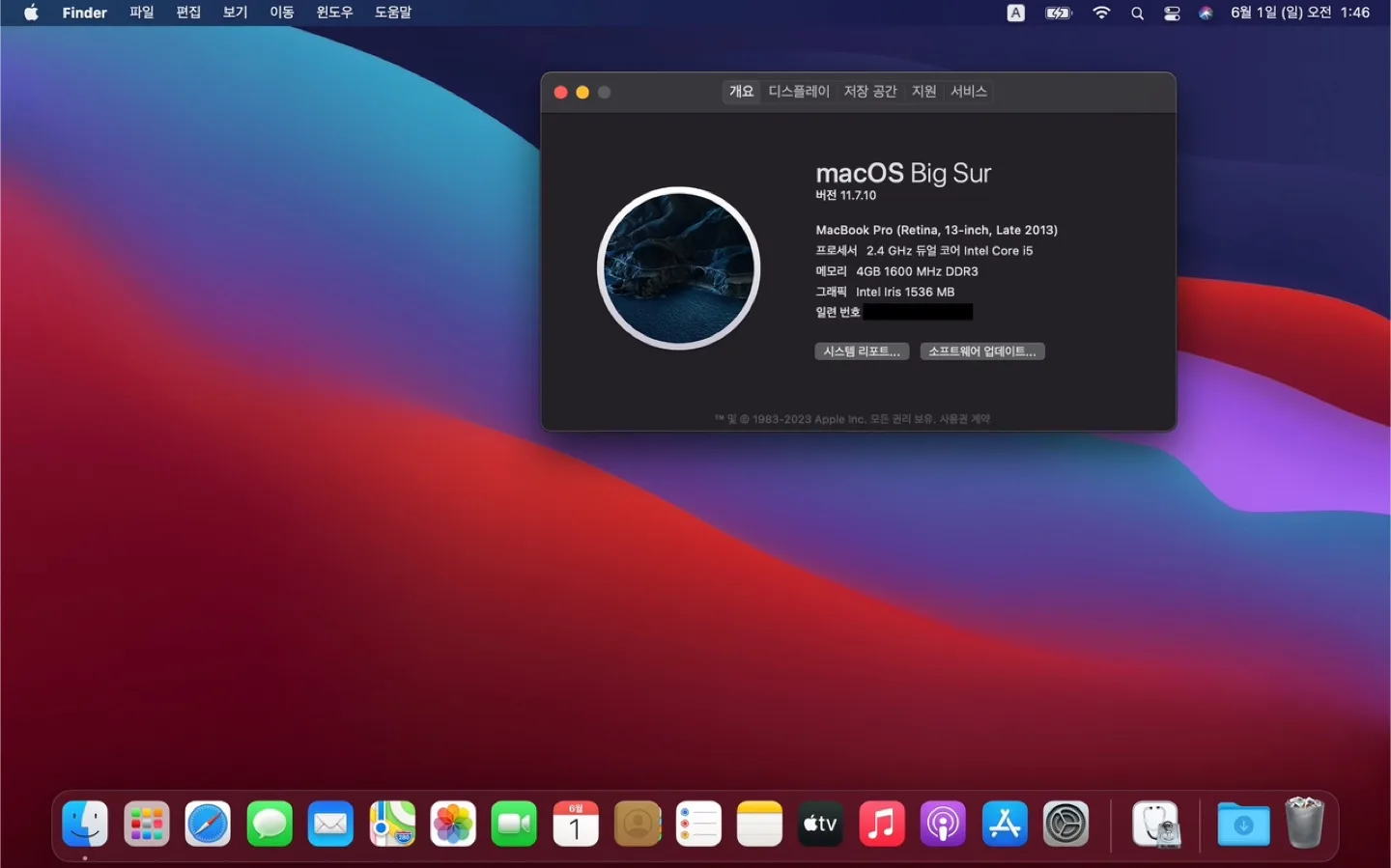The width and height of the screenshot is (1391, 868).
Task: Launch Messages app in Dock
Action: 270,825
